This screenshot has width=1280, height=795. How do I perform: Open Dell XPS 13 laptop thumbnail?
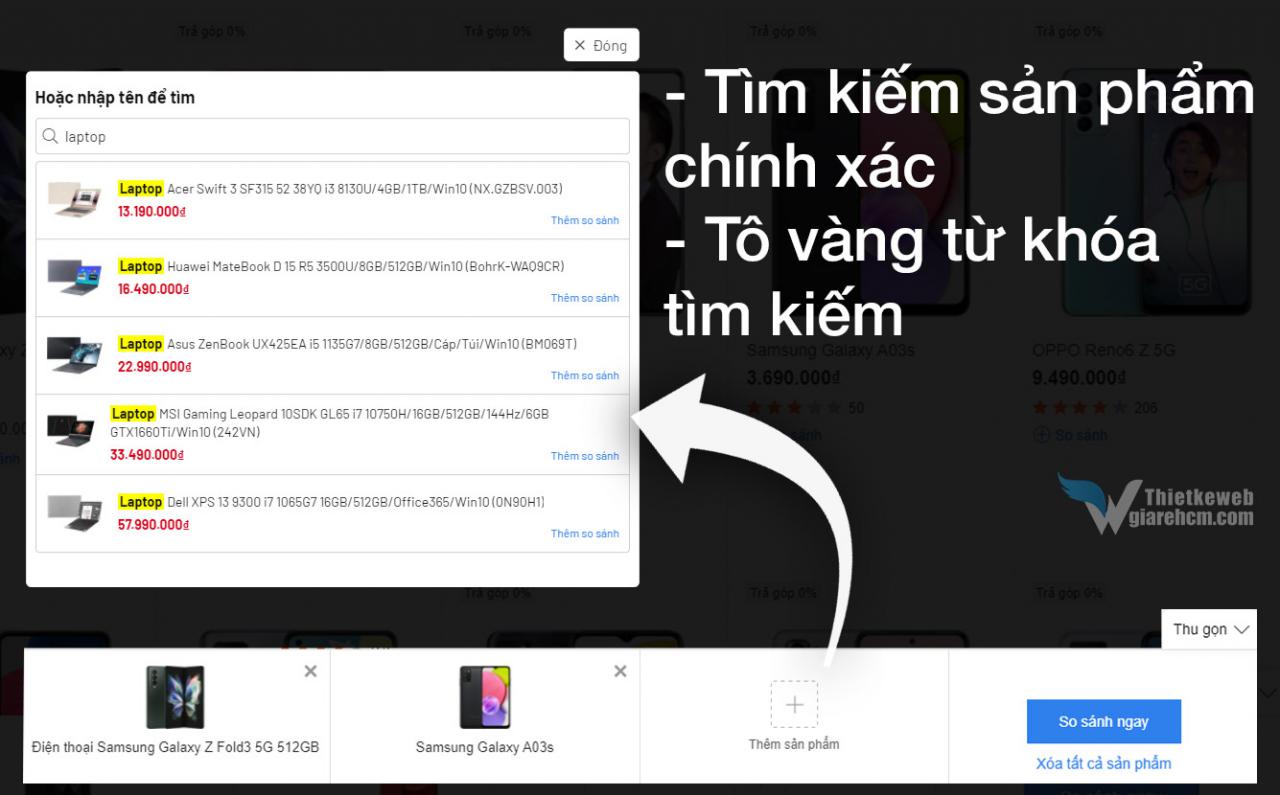[75, 512]
